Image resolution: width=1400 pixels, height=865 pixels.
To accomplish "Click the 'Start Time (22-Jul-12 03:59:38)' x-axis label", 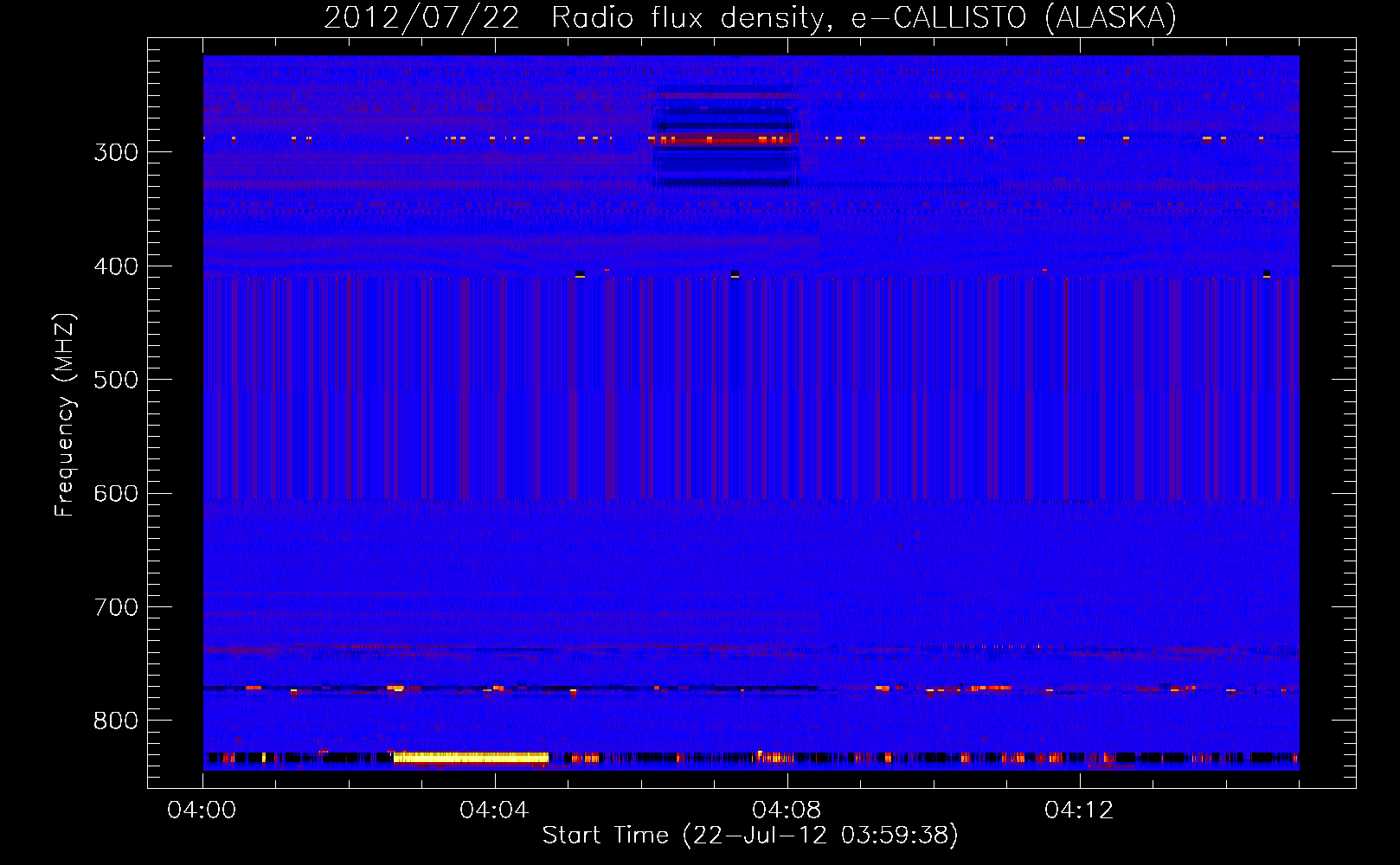I will coord(750,836).
